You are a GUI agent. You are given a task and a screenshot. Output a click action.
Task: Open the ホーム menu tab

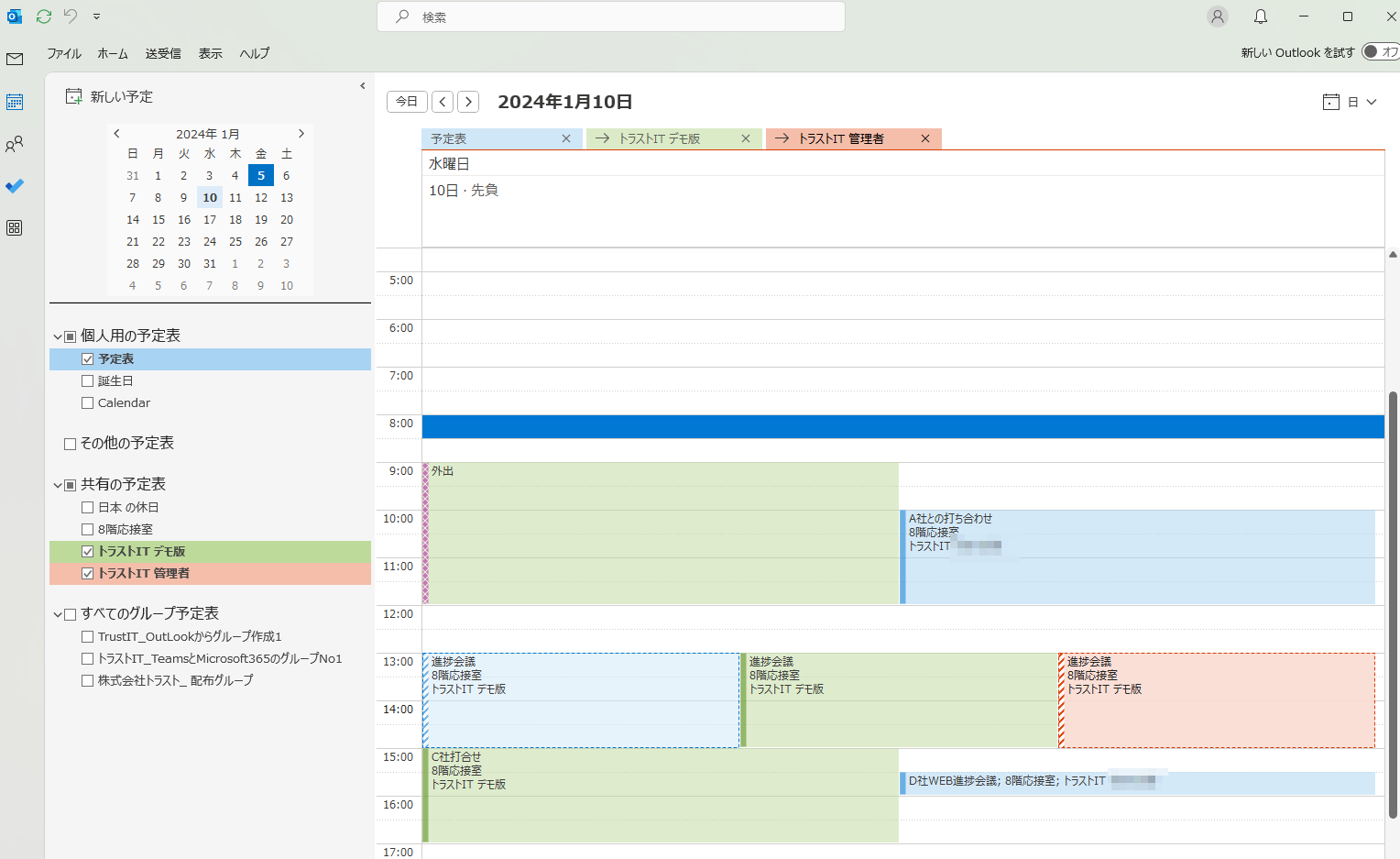(113, 53)
